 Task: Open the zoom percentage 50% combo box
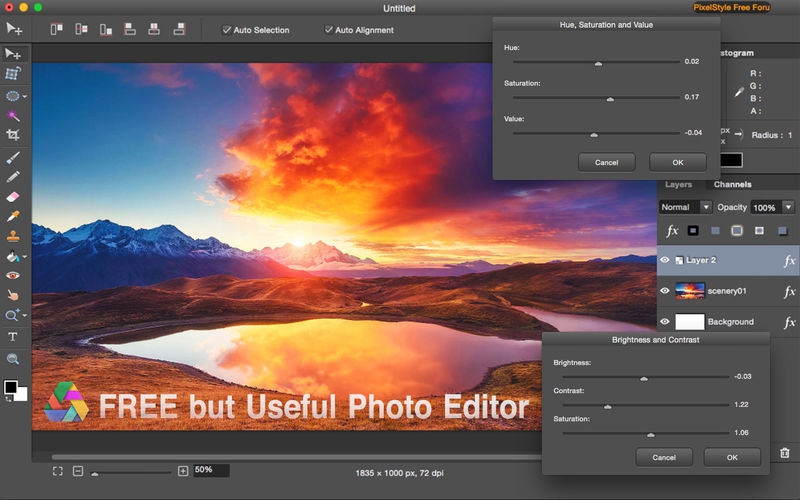pyautogui.click(x=210, y=470)
